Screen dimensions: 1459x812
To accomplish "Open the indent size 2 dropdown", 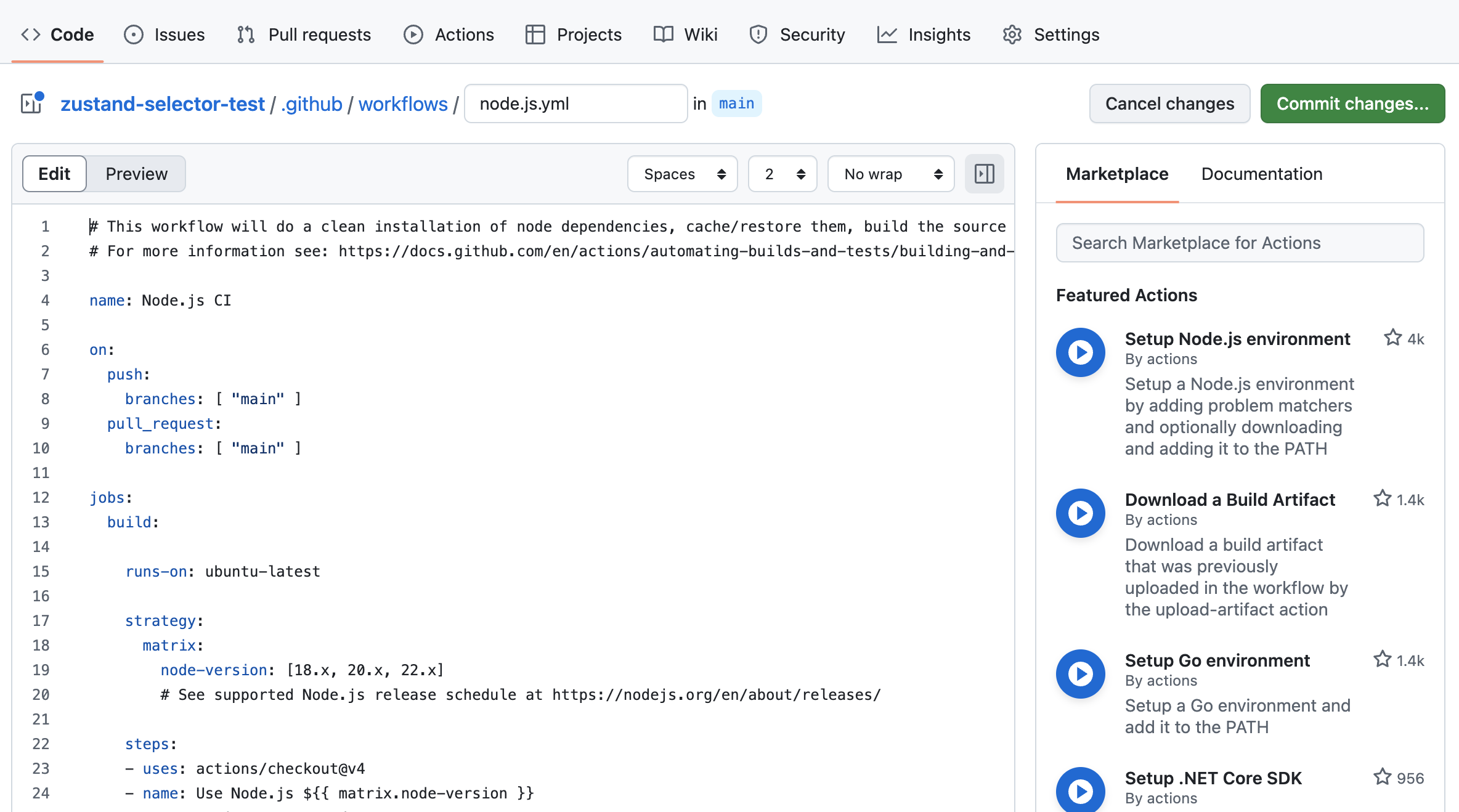I will click(782, 174).
